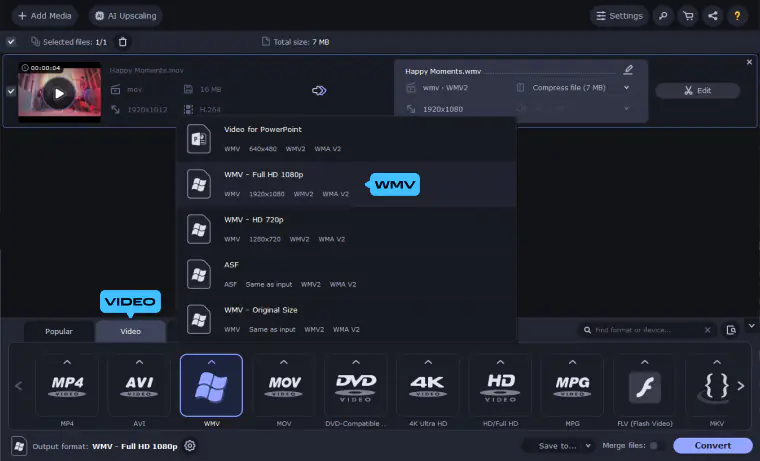Click the detect device icon beside search

(x=731, y=330)
